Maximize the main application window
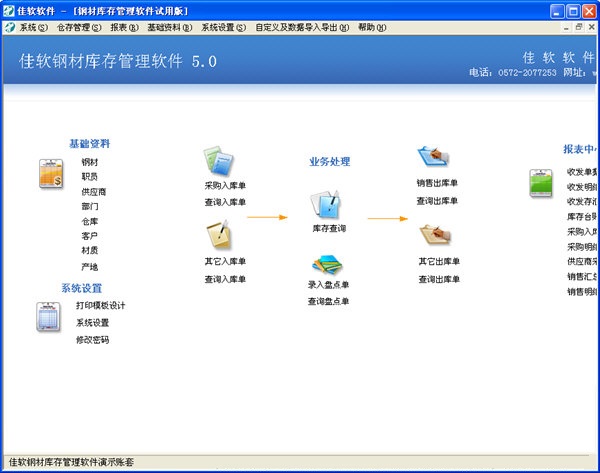This screenshot has width=600, height=473. tap(573, 11)
